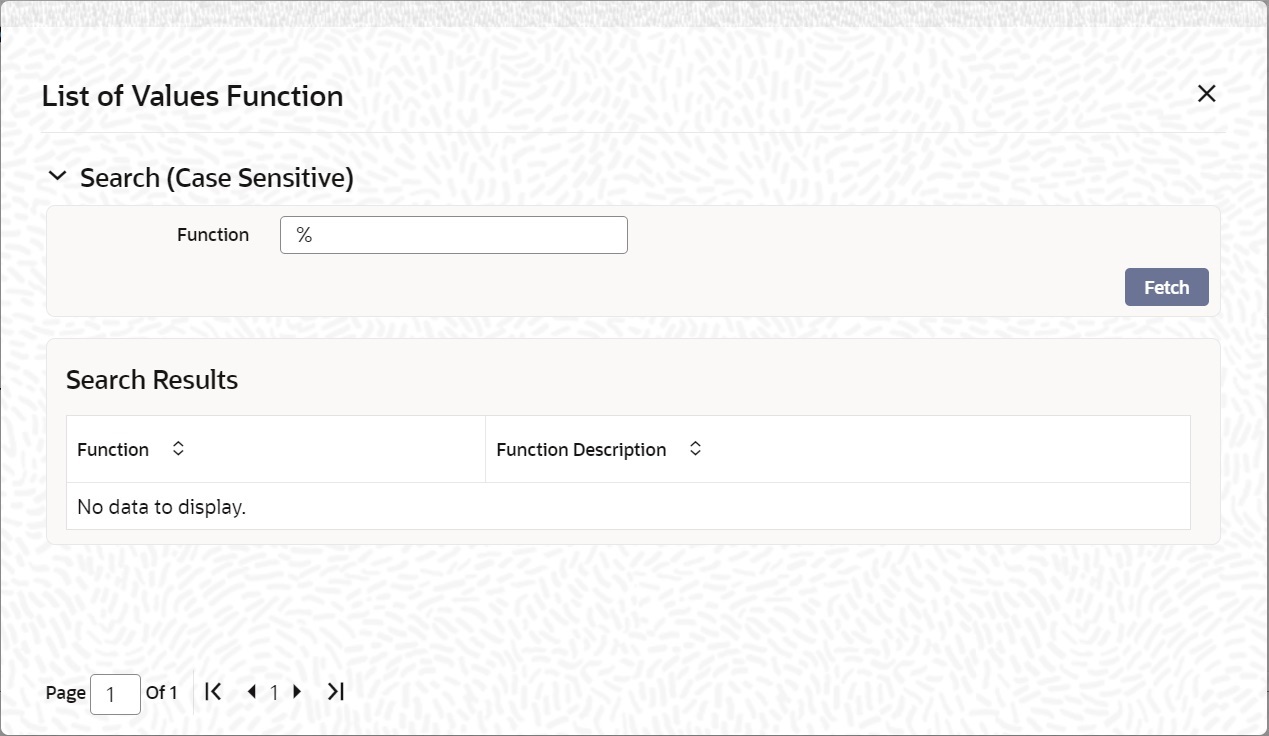Screen dimensions: 1269x736
Task: Sort results by the Function column icon
Action: 178,449
